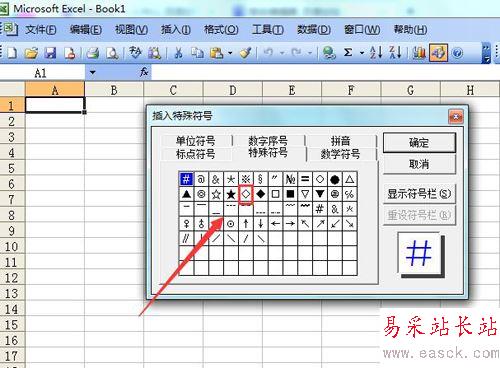Image resolution: width=500 pixels, height=368 pixels.
Task: Close the 插入特殊符号 dialog
Action: point(456,117)
